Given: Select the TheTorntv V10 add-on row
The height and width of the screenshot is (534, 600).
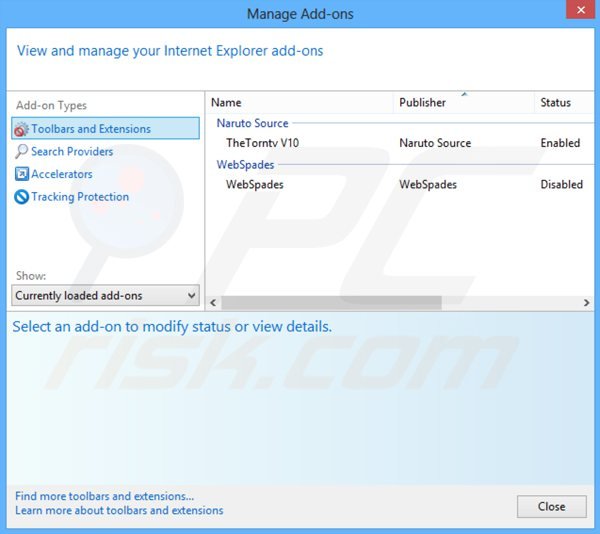Looking at the screenshot, I should [x=401, y=143].
